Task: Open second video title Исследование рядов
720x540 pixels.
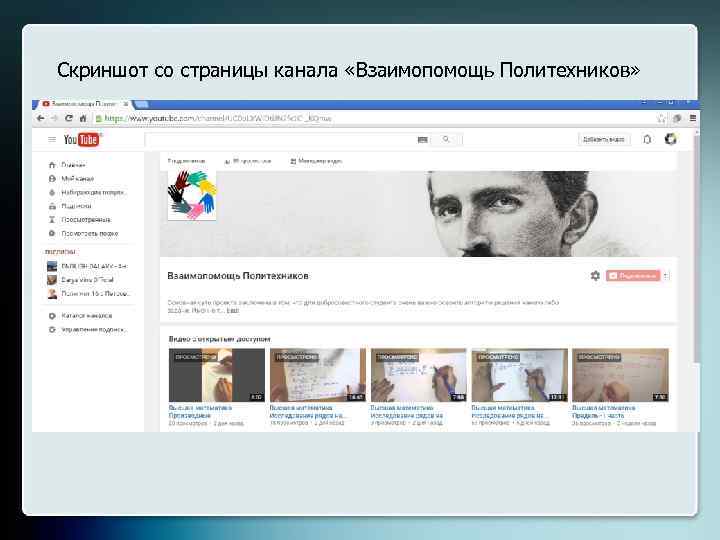Action: point(307,411)
